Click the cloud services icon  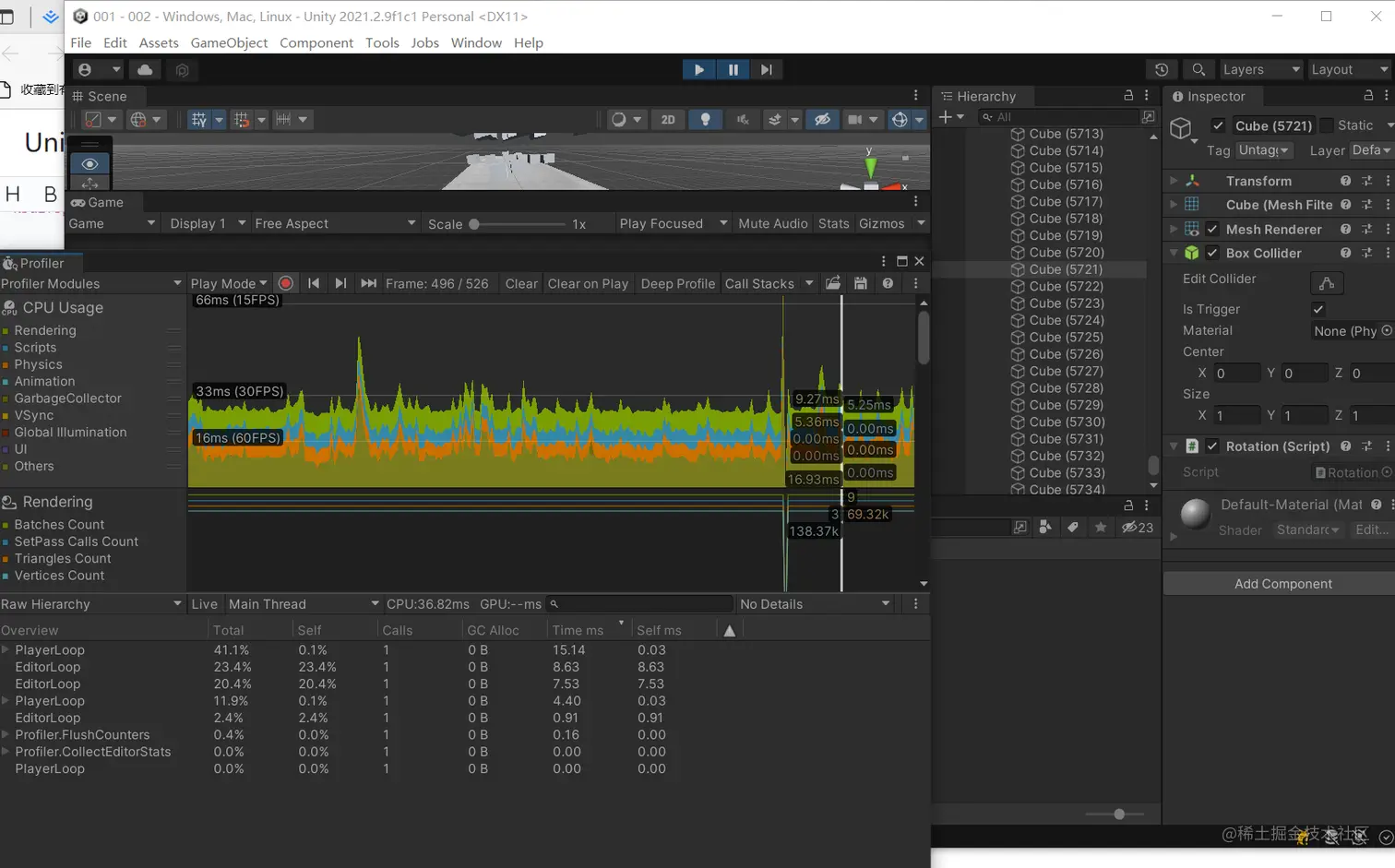[x=145, y=69]
